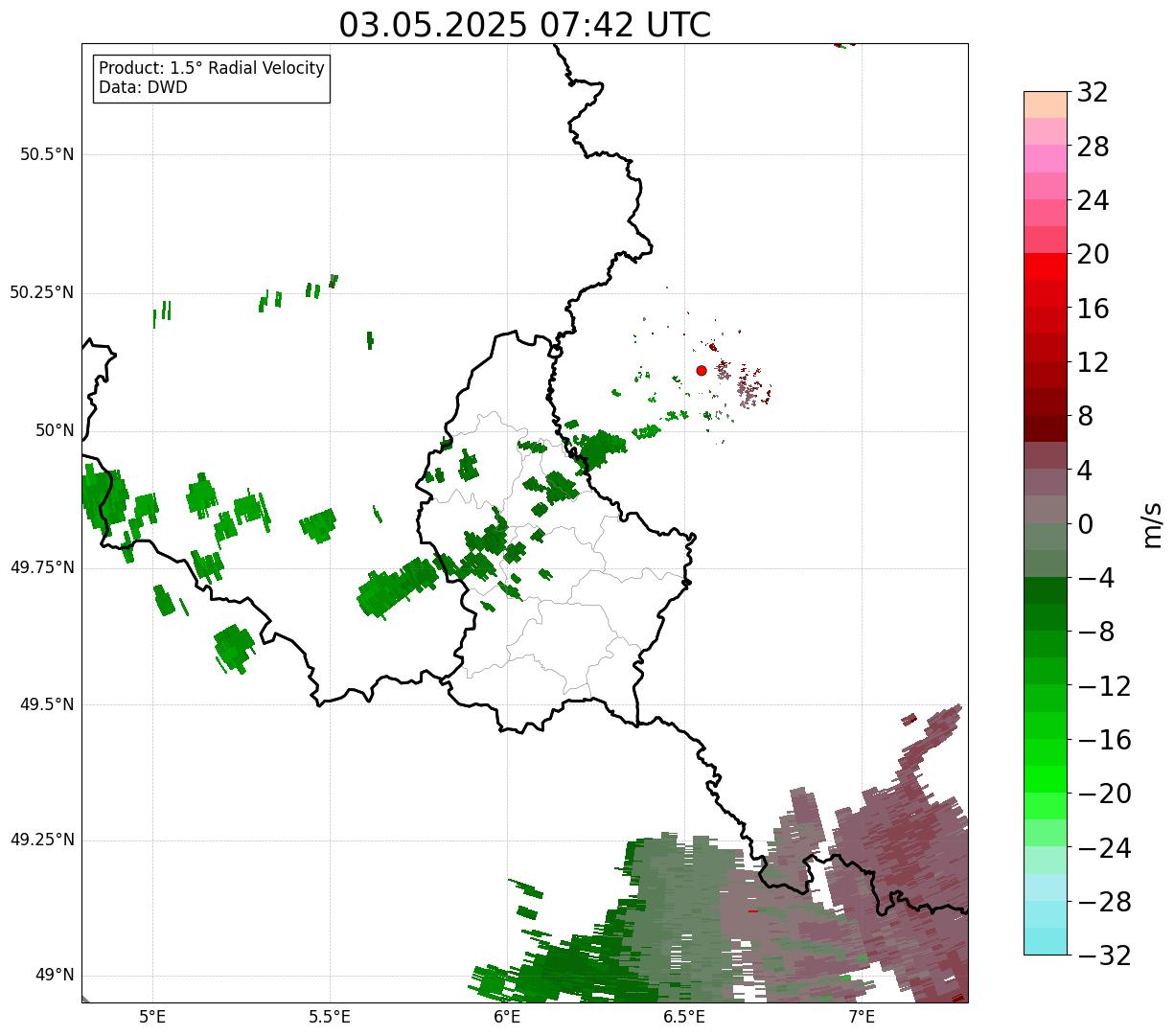
Task: Click the 7°E longitude label
Action: 863,1017
